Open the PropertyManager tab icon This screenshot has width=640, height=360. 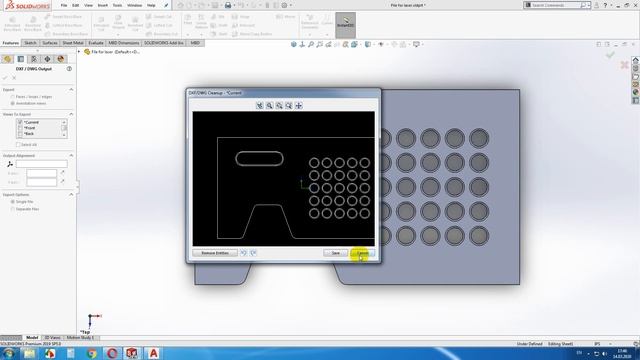21,59
